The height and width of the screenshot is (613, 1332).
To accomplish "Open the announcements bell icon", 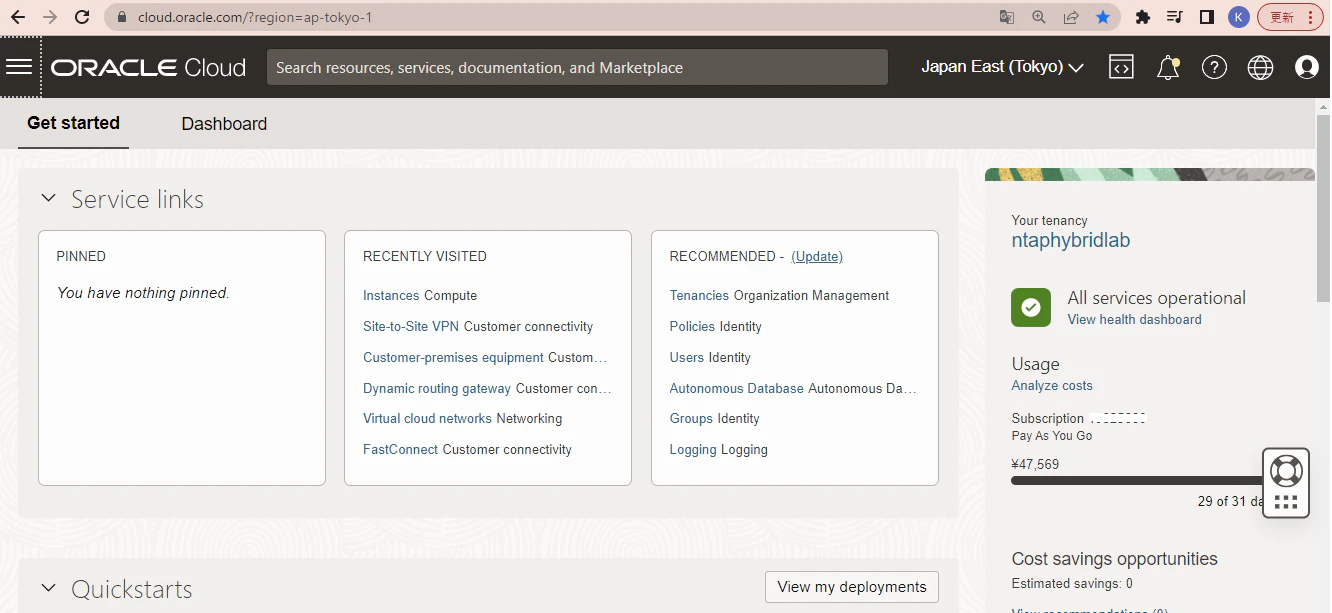I will tap(1168, 67).
